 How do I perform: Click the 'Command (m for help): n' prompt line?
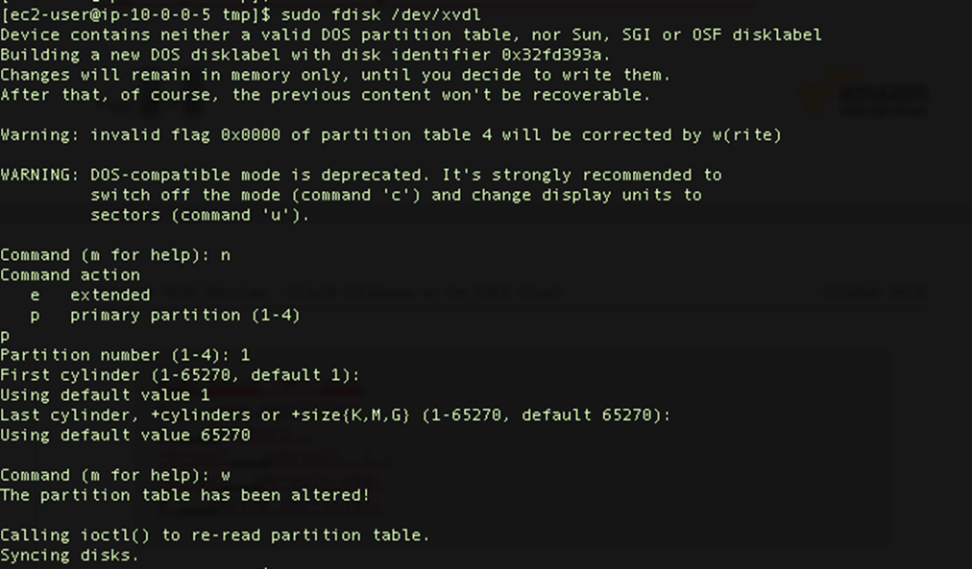tap(115, 255)
